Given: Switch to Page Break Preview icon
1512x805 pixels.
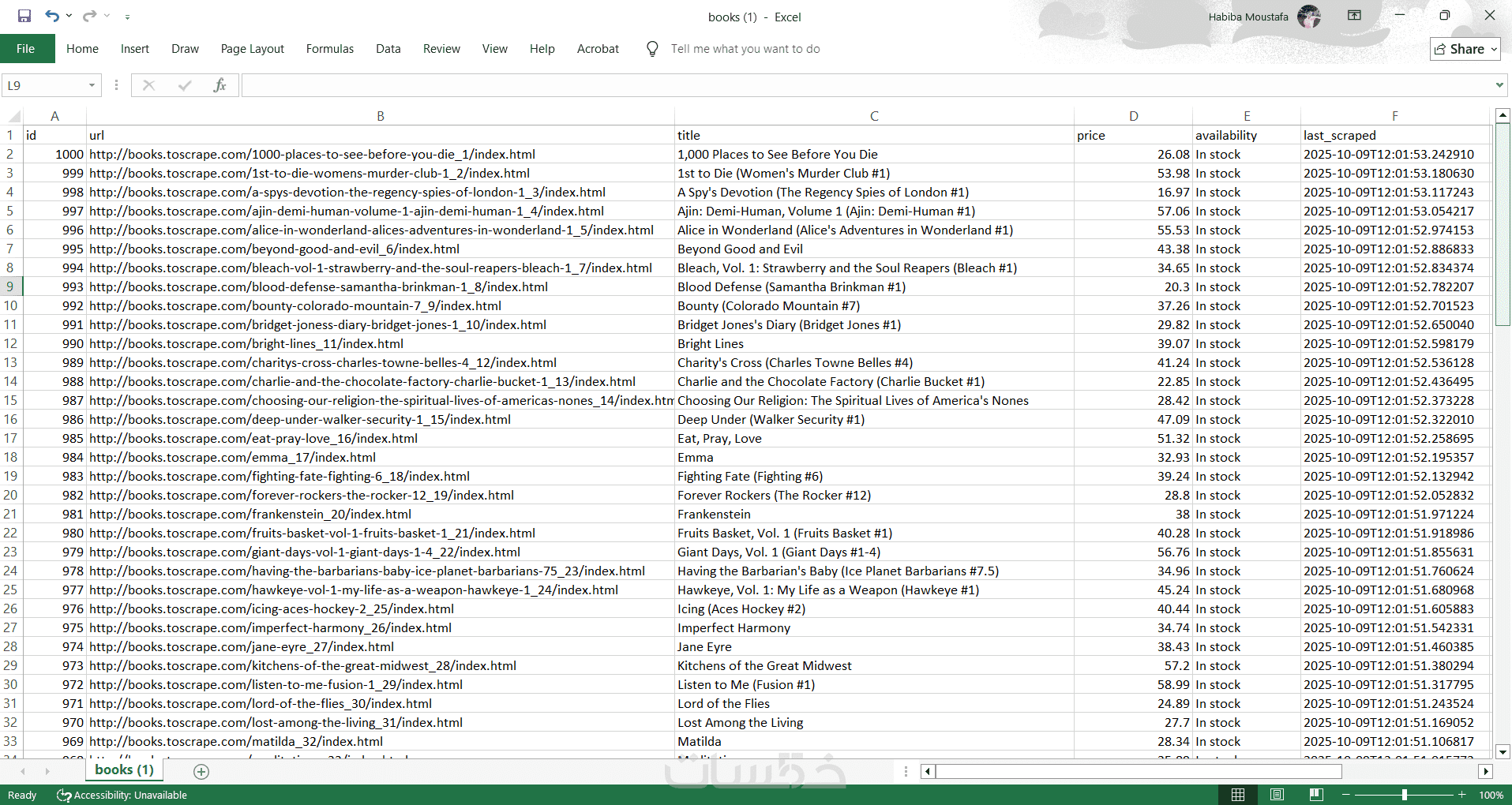Looking at the screenshot, I should pyautogui.click(x=1315, y=795).
